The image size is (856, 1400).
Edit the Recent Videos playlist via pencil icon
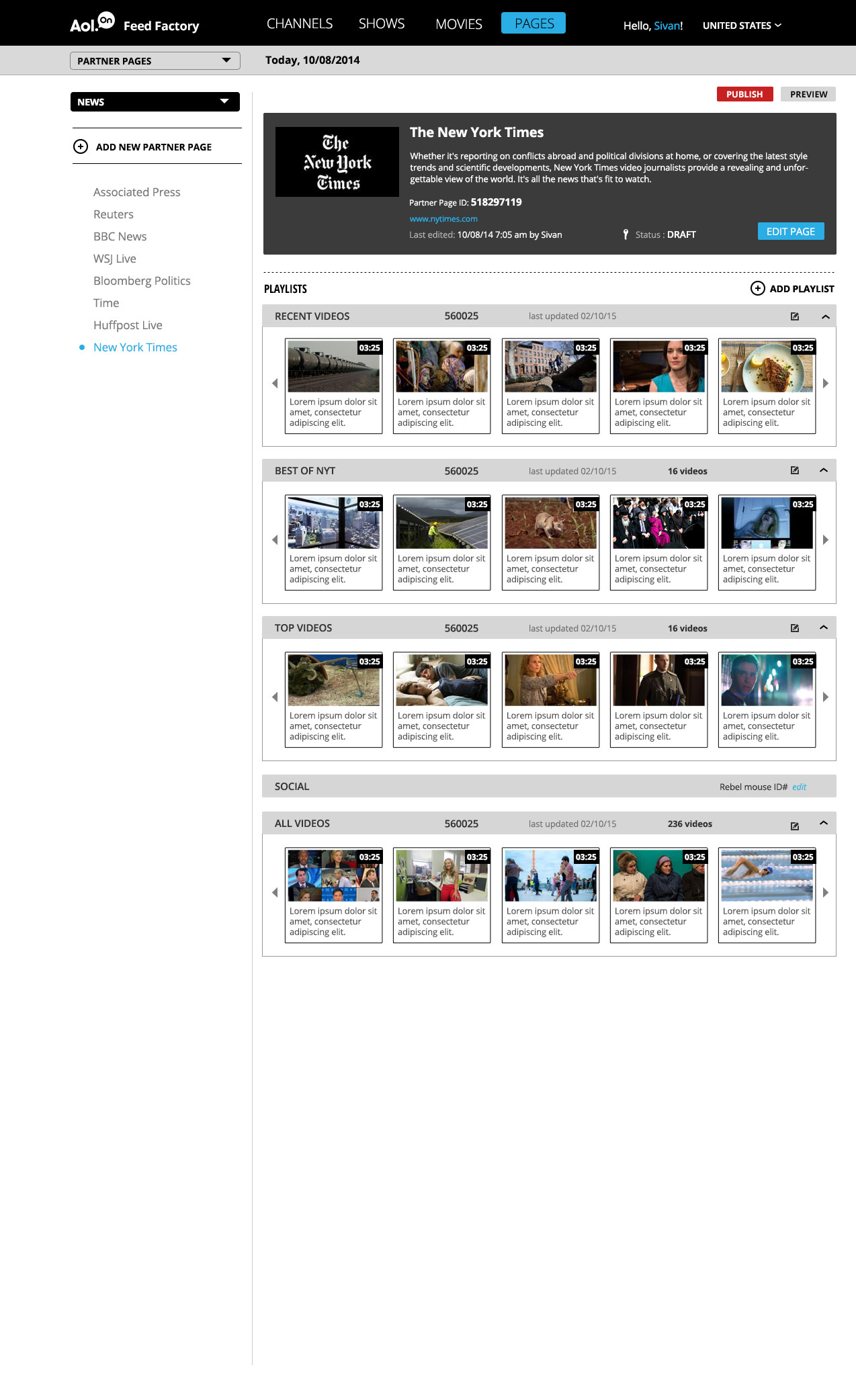pos(795,316)
